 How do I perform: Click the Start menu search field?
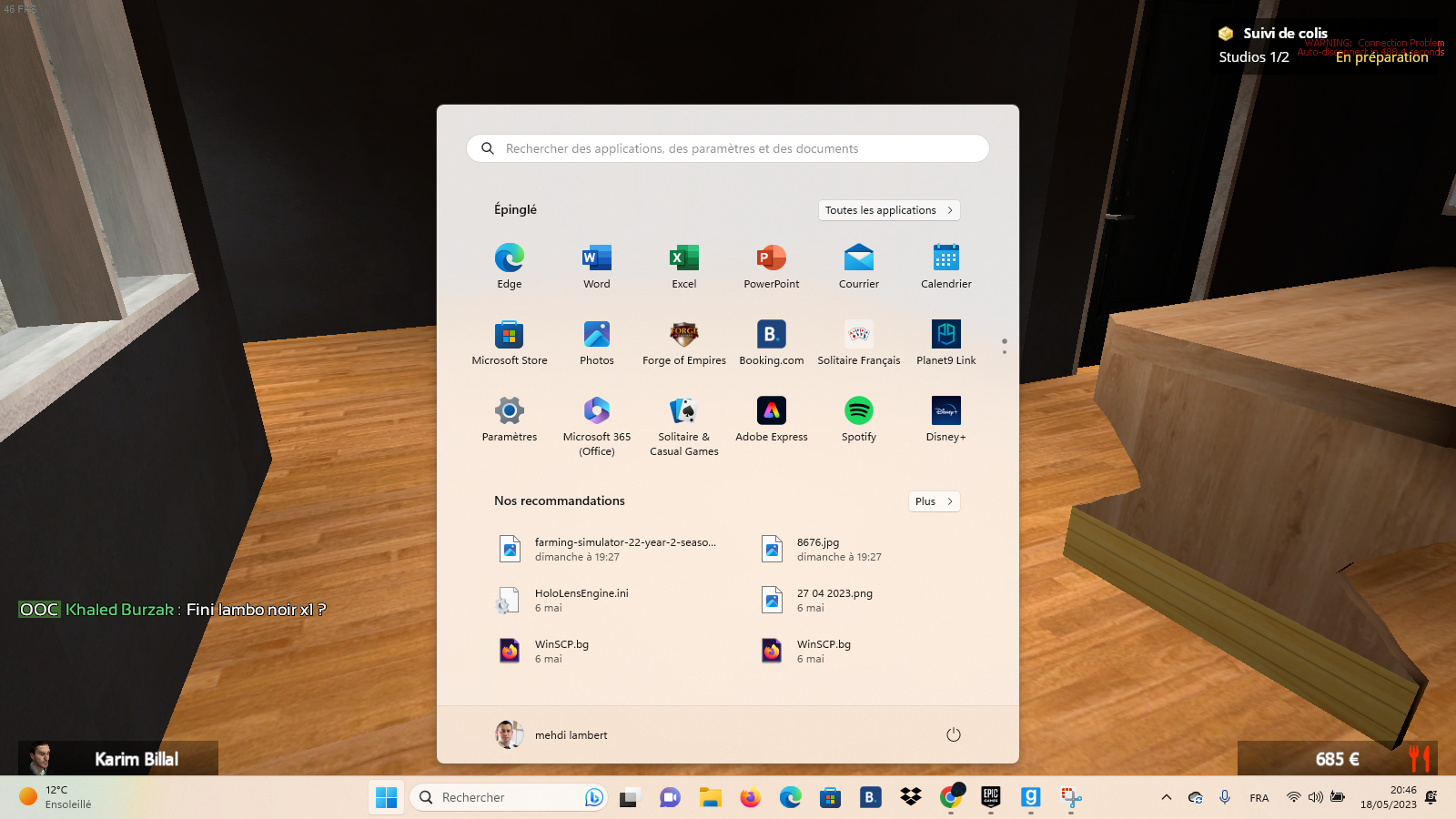coord(728,148)
